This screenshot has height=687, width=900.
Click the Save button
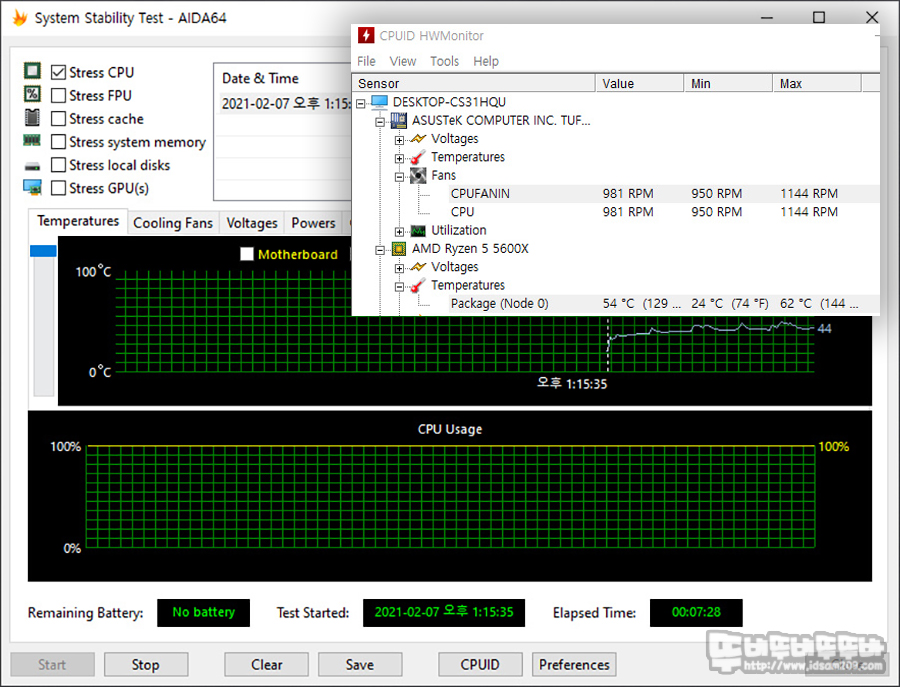click(x=360, y=665)
